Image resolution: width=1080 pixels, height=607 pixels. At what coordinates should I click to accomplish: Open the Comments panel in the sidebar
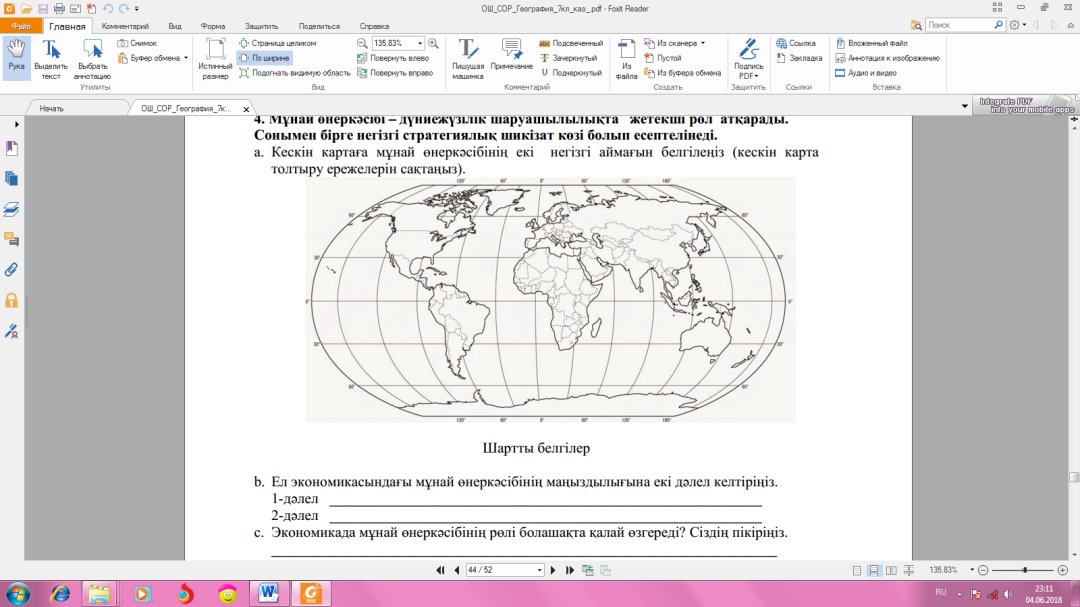12,239
